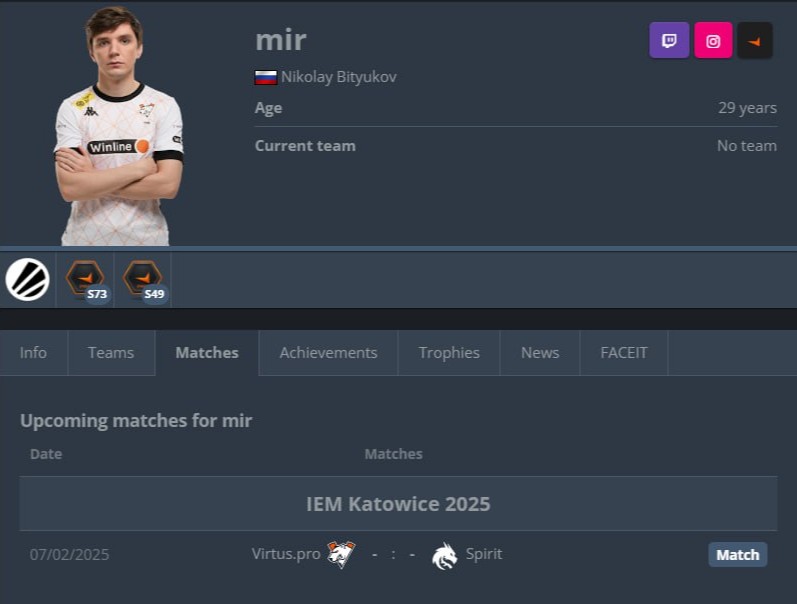This screenshot has height=604, width=797.
Task: Click the Match button for 07/02/2025
Action: (738, 555)
